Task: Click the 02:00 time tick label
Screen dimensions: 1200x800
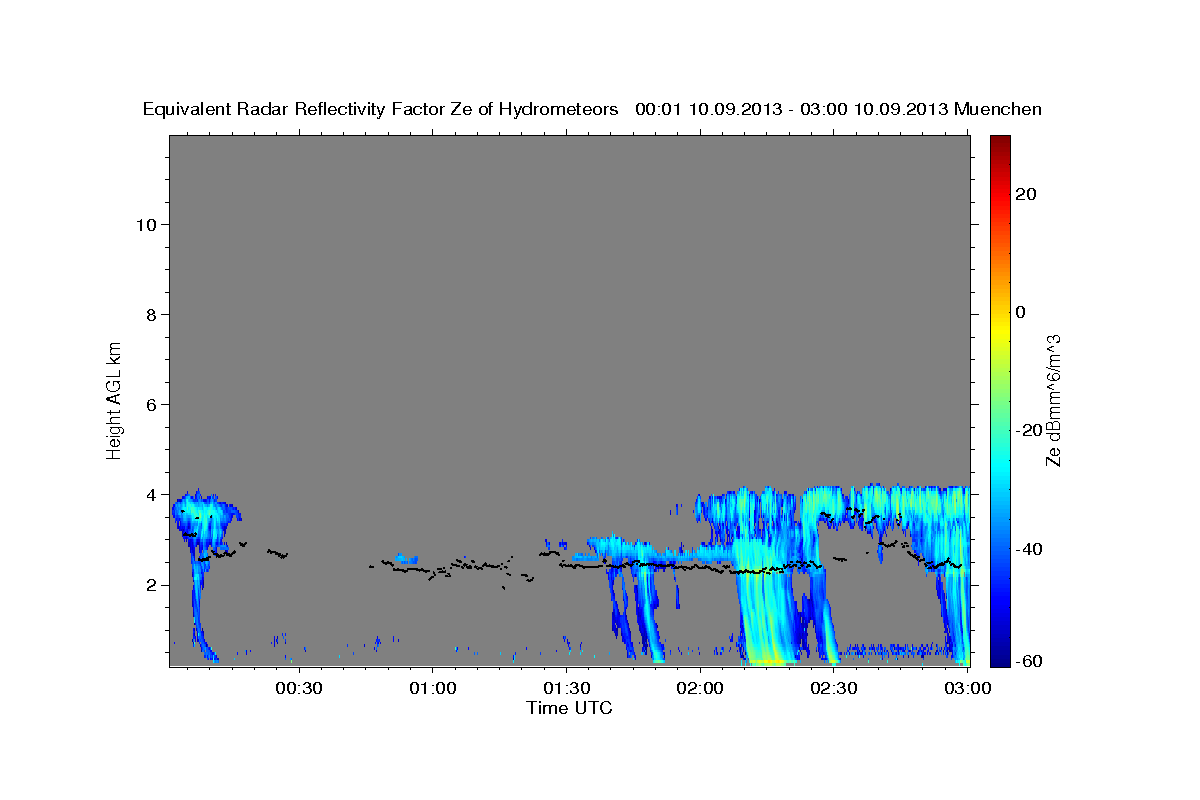Action: click(x=700, y=689)
